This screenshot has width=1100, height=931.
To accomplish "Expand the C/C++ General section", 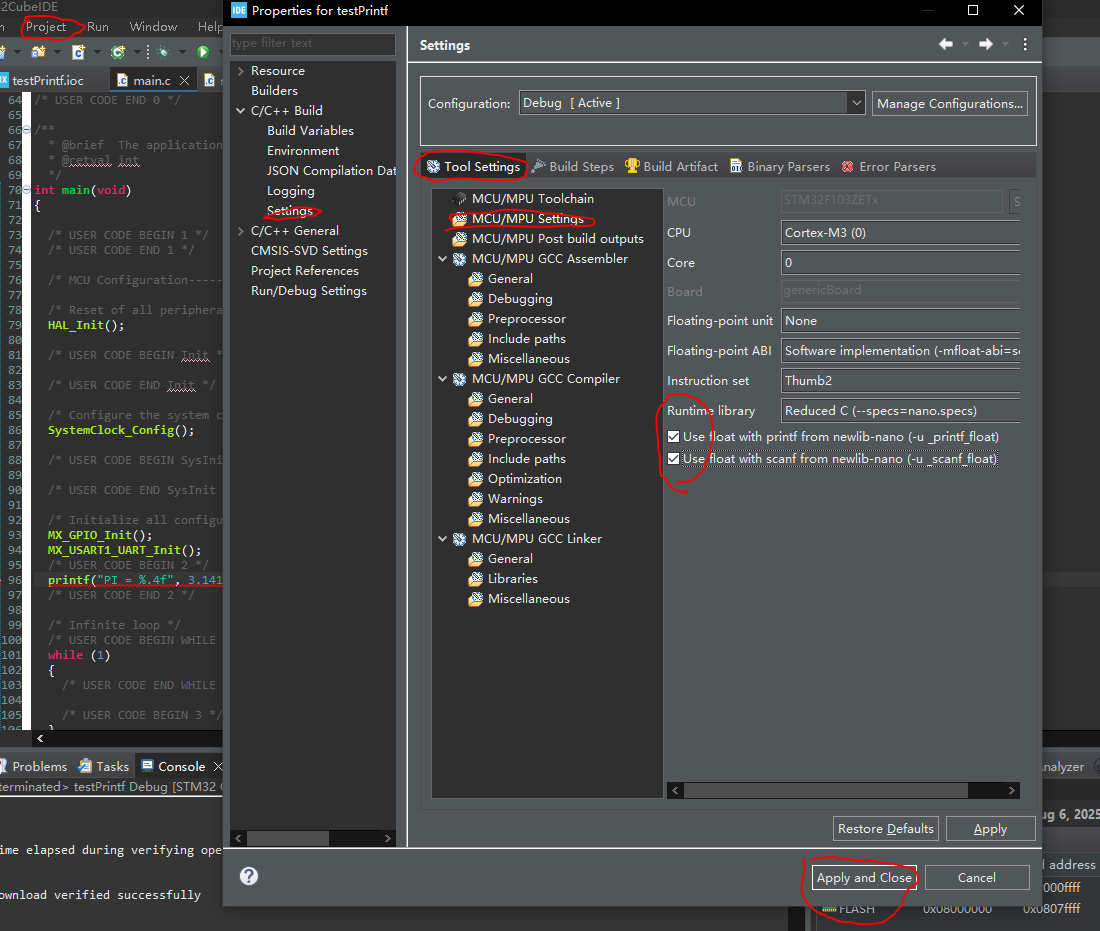I will tap(239, 230).
